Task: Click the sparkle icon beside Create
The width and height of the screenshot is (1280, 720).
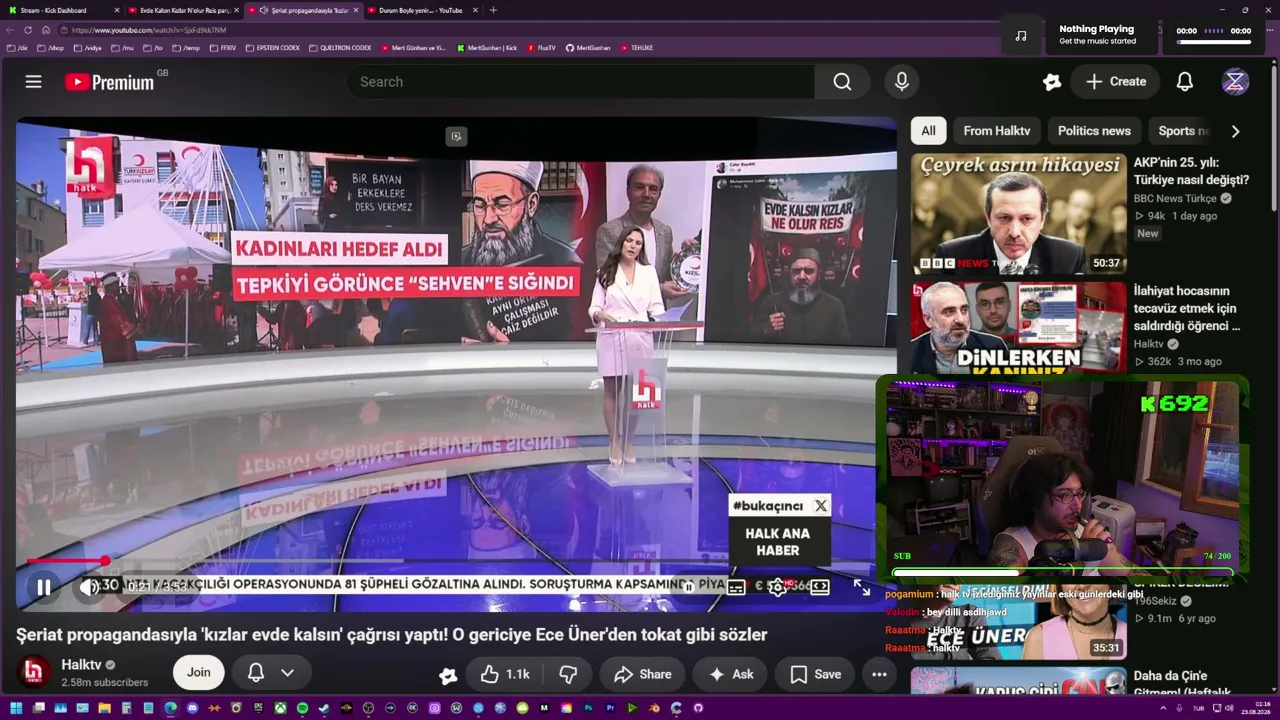Action: coord(1052,82)
